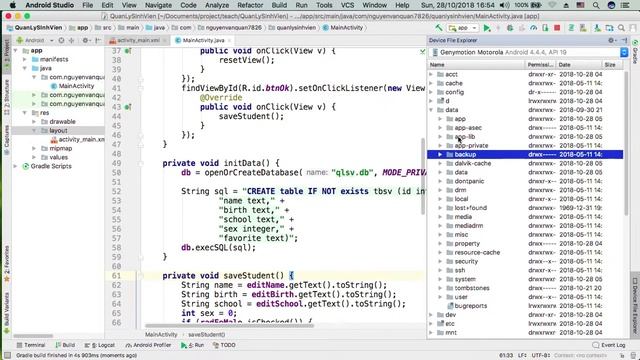The height and width of the screenshot is (360, 640).
Task: Open Device File Explorer gear settings
Action: pyautogui.click(x=611, y=40)
